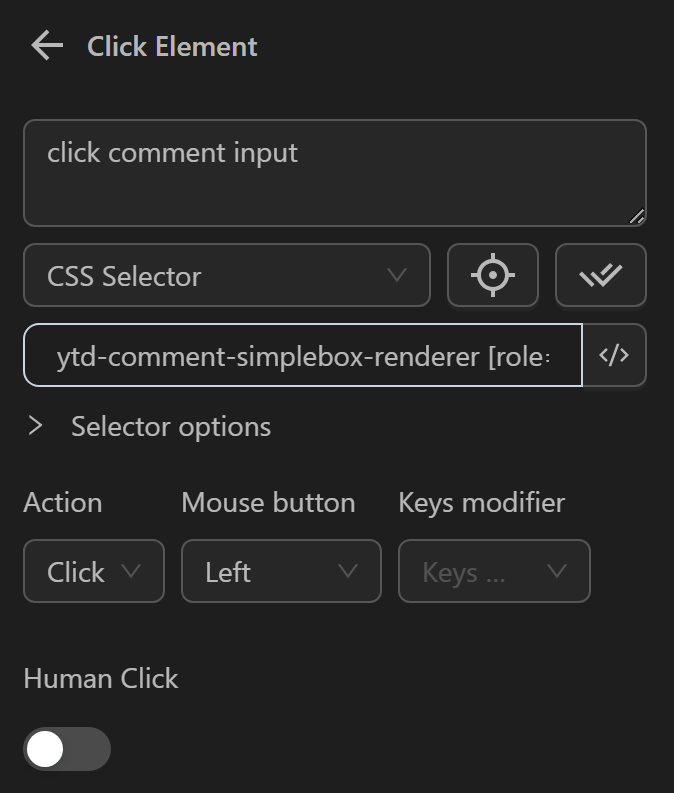
Task: Click the arrow in the CSS Selector box
Action: pos(397,275)
